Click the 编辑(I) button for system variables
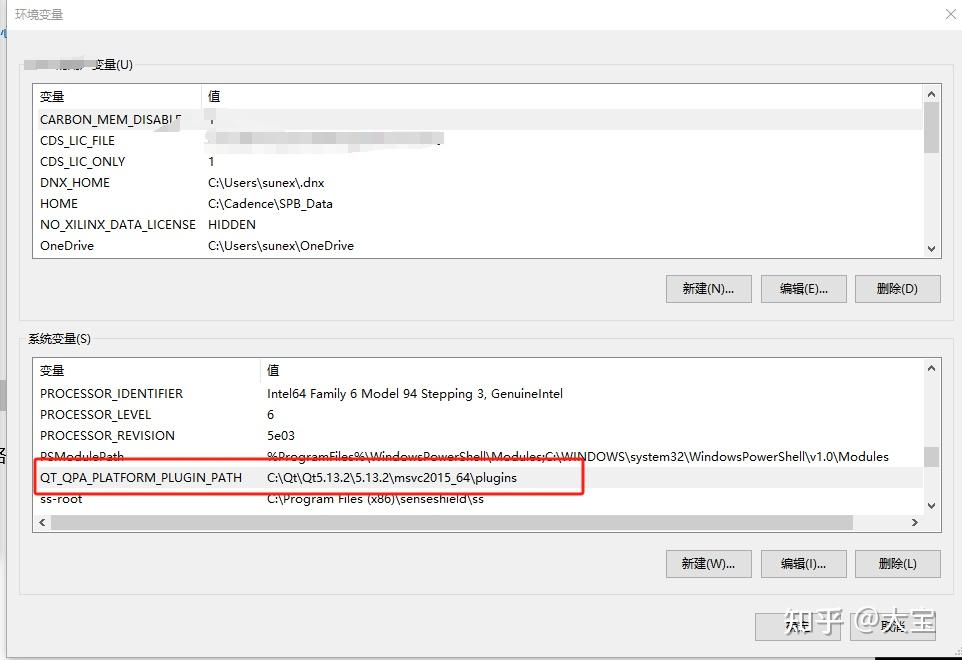962x660 pixels. tap(803, 564)
